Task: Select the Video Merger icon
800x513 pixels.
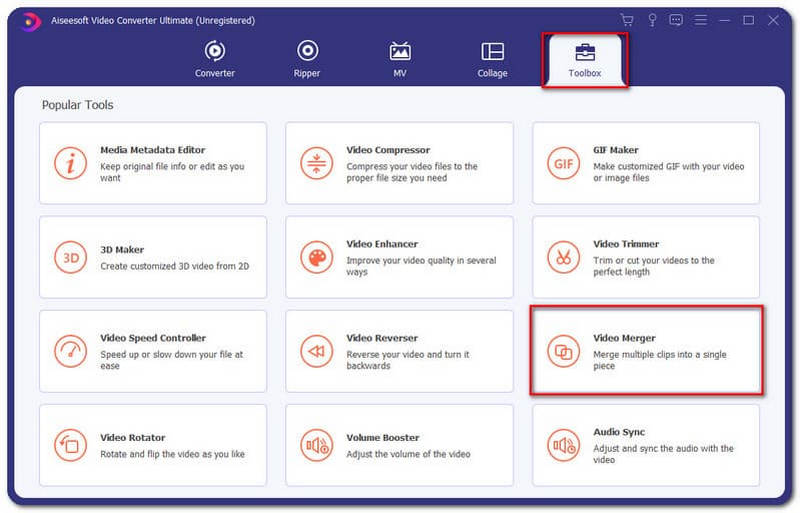Action: pos(563,351)
